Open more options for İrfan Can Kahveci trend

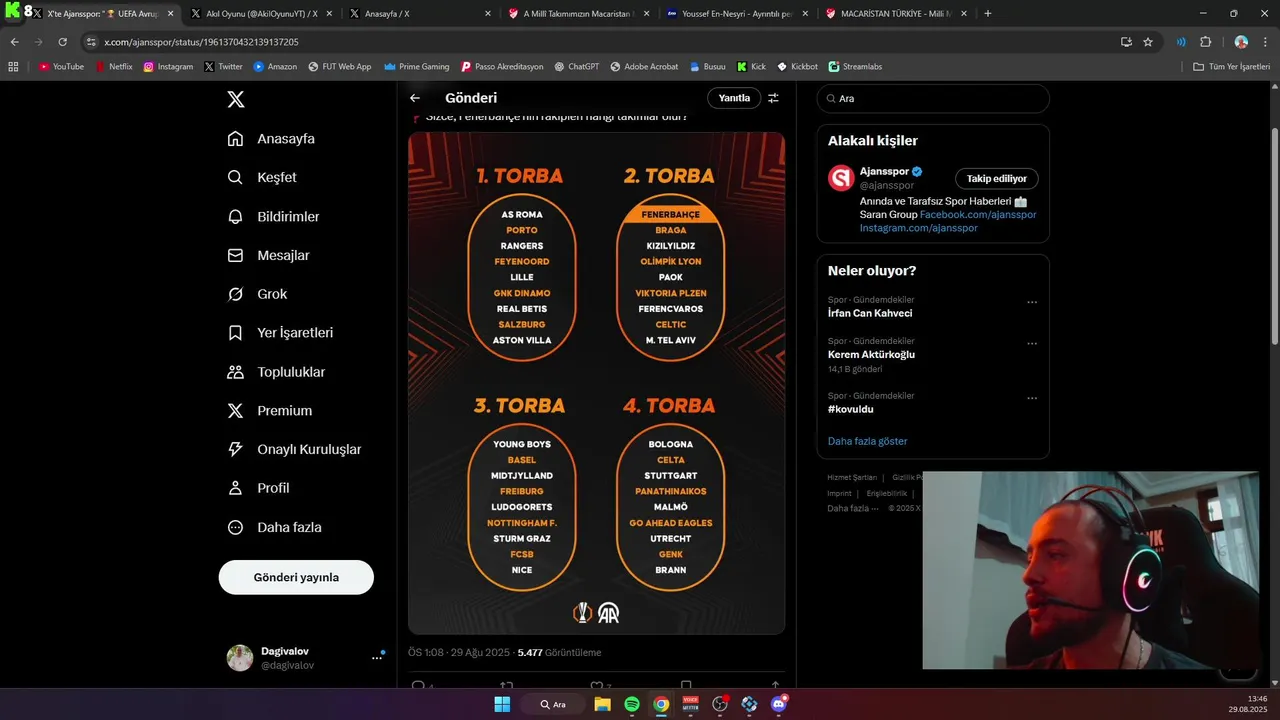[1032, 302]
